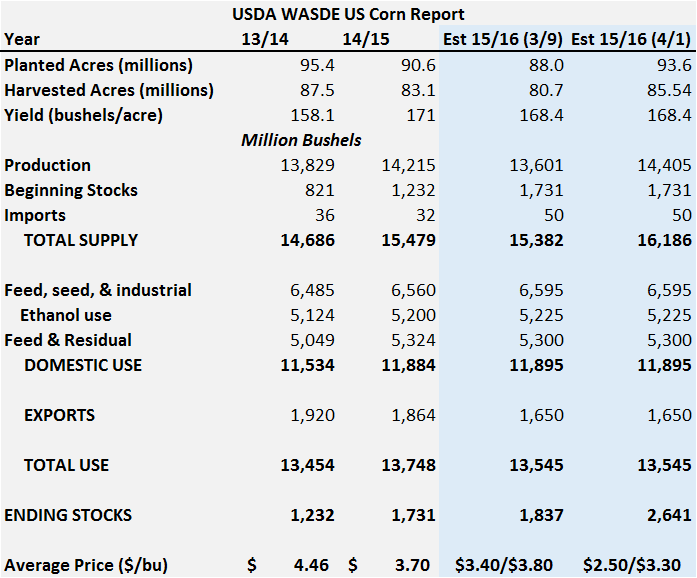
Task: Select the $2.50/$3.30 average price cell
Action: [631, 565]
